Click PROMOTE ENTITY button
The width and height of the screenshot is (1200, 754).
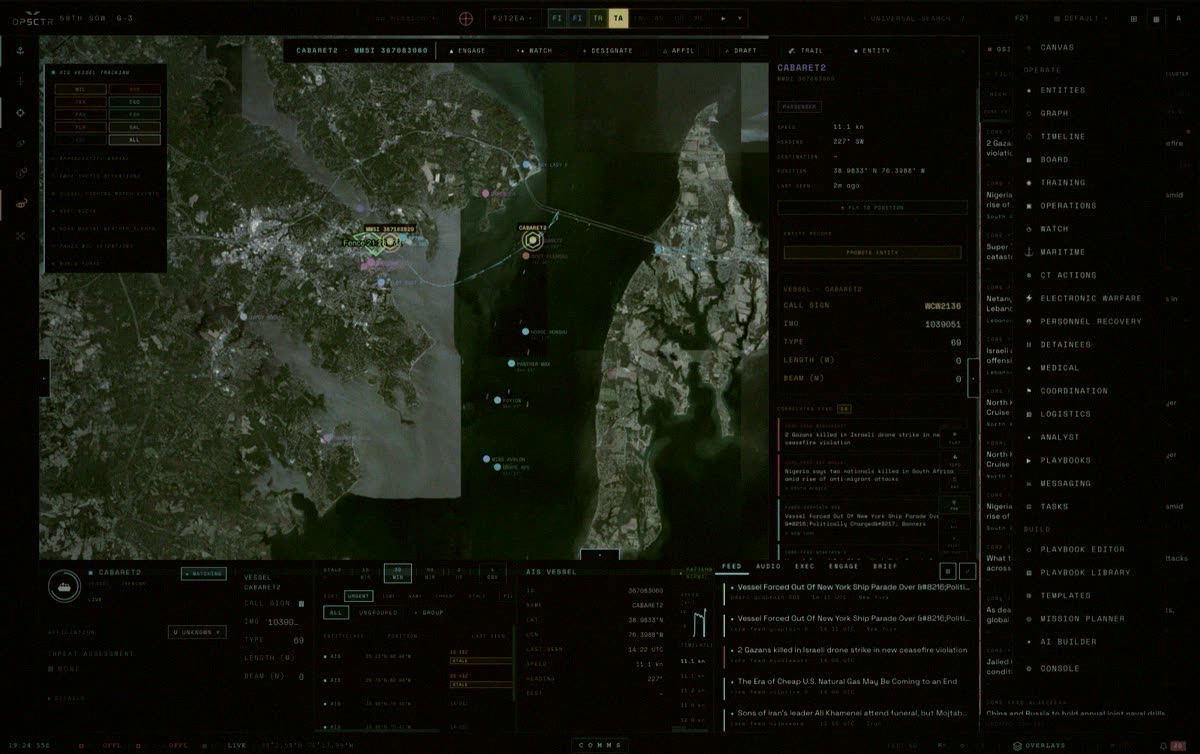[x=873, y=252]
